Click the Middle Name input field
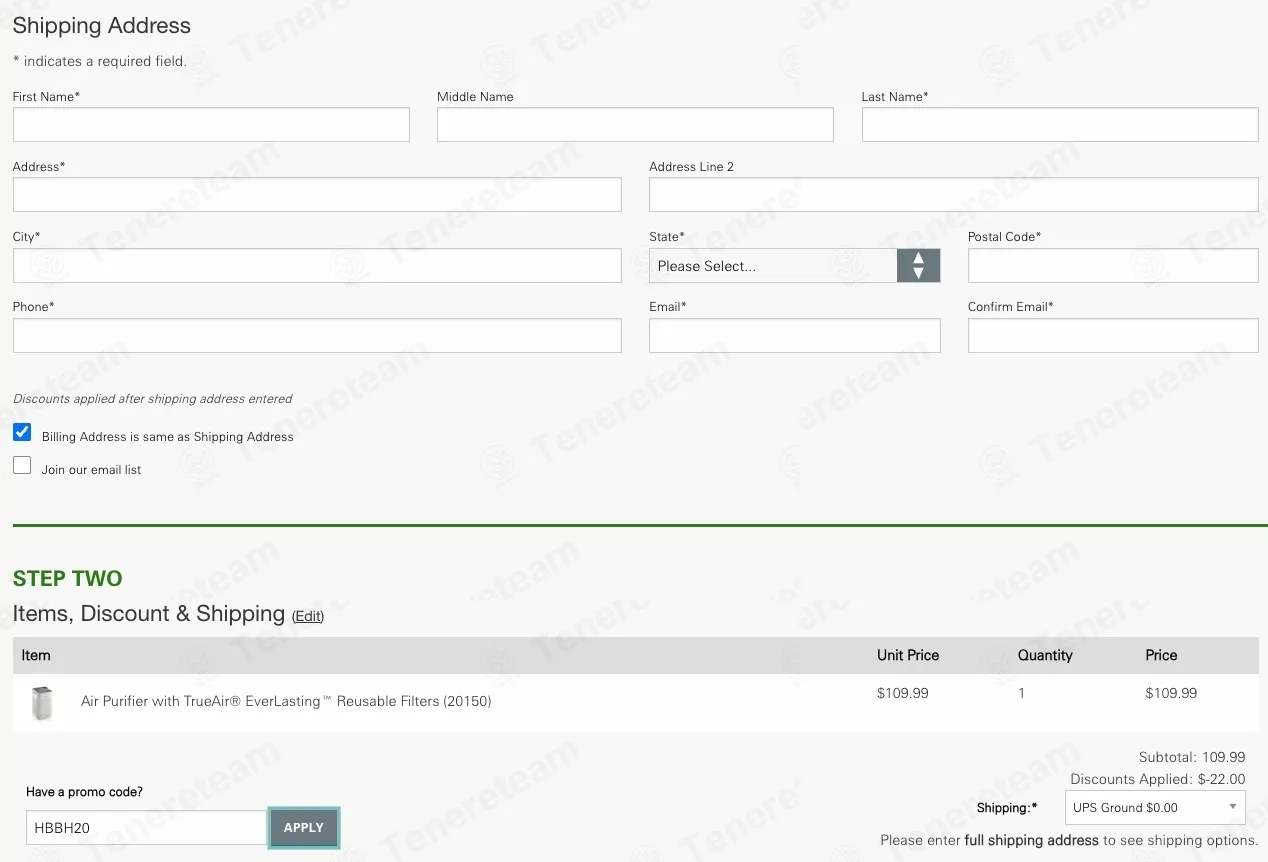1268x862 pixels. [635, 124]
